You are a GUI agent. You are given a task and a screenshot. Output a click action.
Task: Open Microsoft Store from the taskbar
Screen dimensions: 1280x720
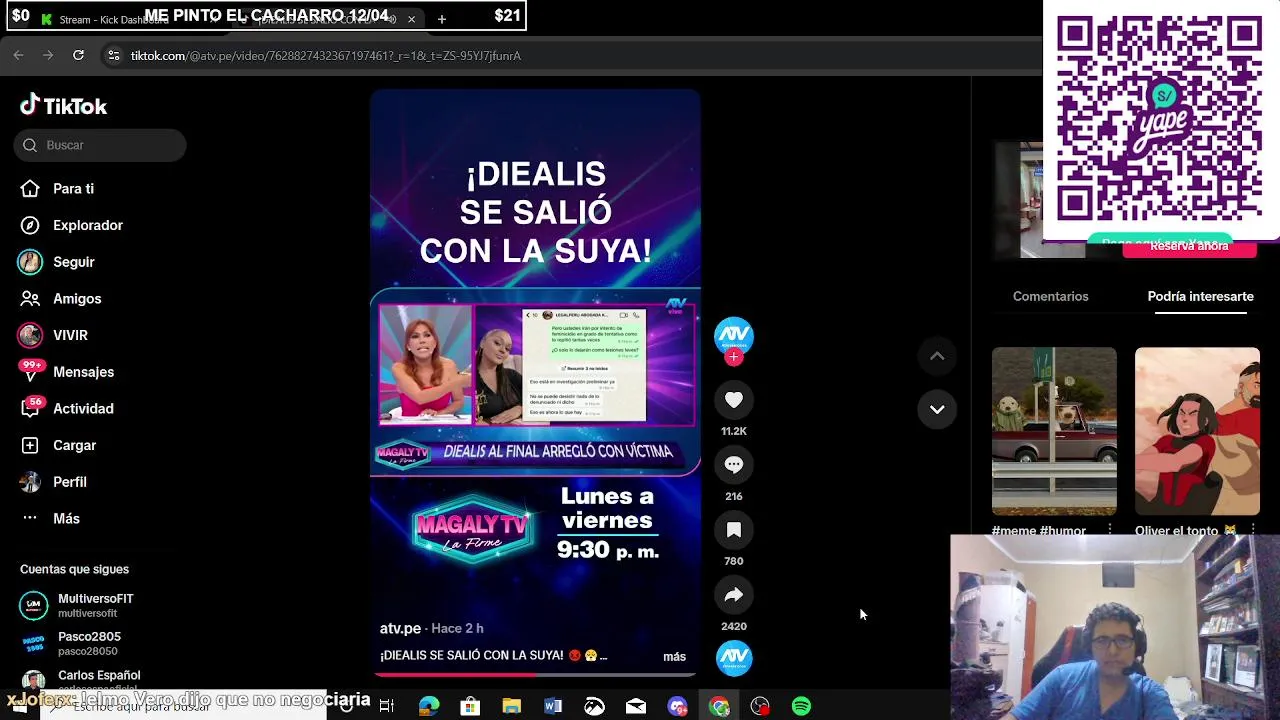[x=470, y=706]
